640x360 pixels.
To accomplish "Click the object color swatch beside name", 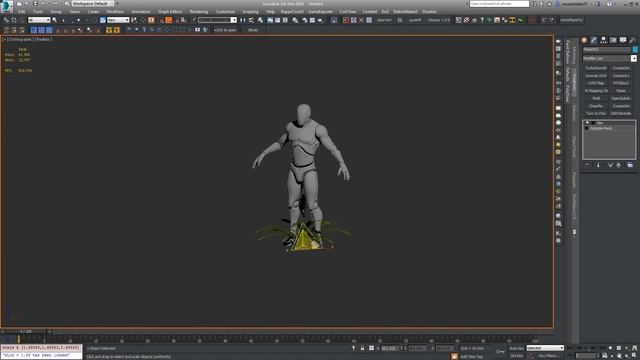I will (x=635, y=50).
